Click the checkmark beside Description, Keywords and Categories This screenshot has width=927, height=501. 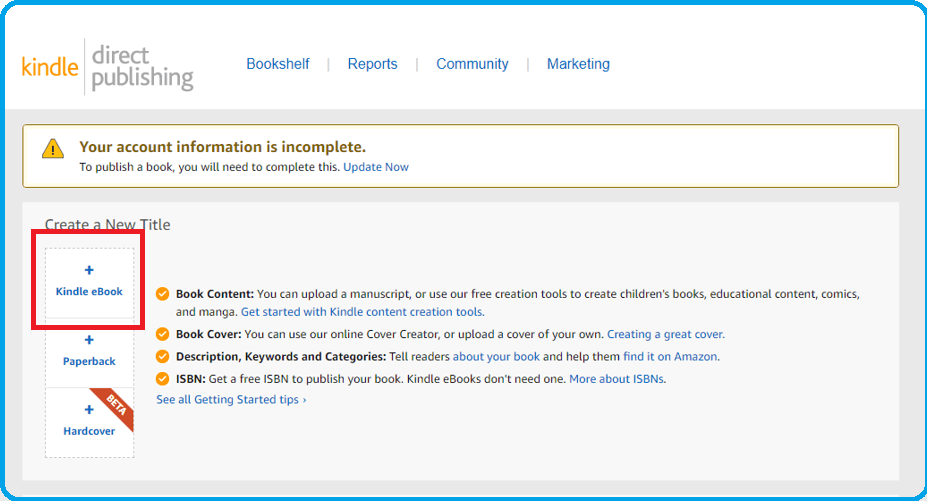coord(163,357)
